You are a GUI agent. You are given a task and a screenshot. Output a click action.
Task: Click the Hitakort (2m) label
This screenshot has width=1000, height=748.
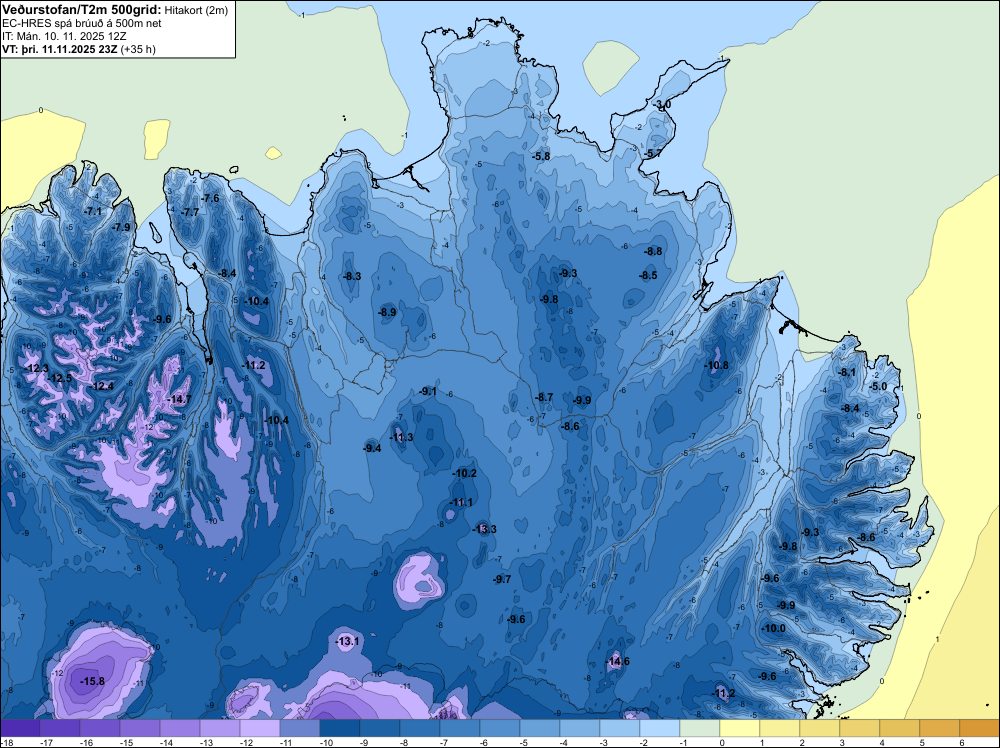tap(196, 10)
